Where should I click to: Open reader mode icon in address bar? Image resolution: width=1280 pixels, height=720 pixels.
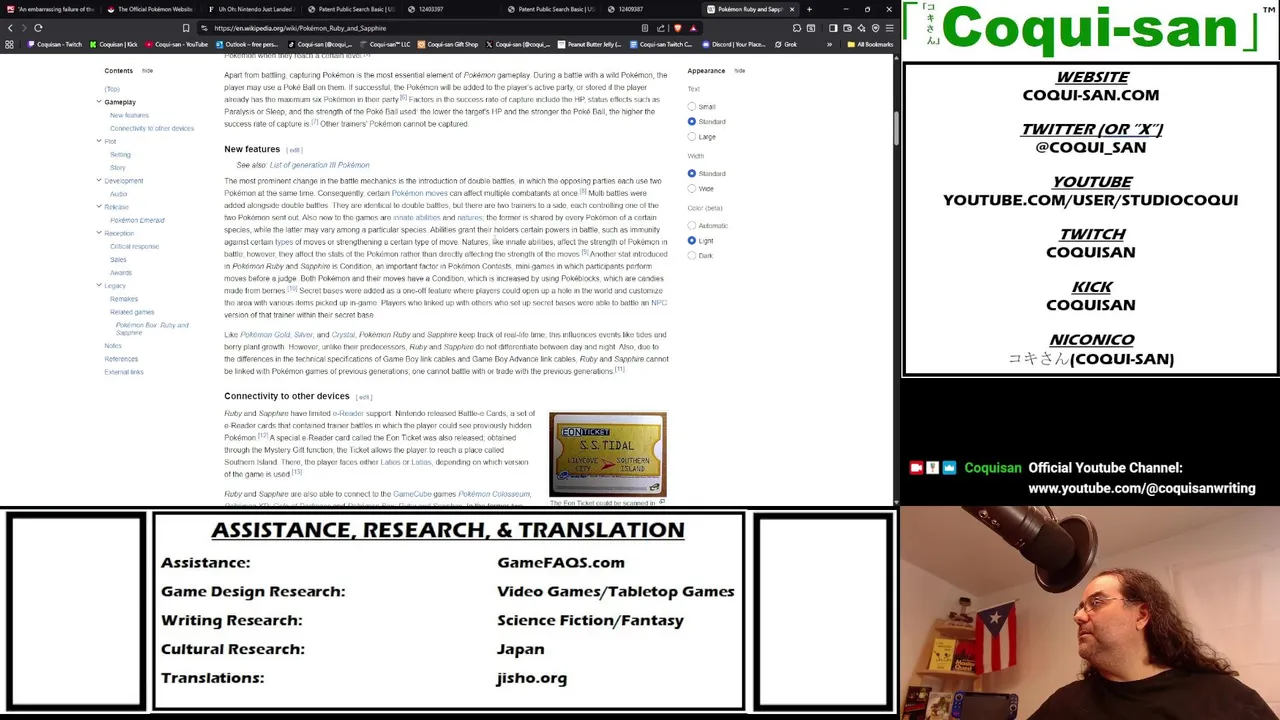click(645, 28)
